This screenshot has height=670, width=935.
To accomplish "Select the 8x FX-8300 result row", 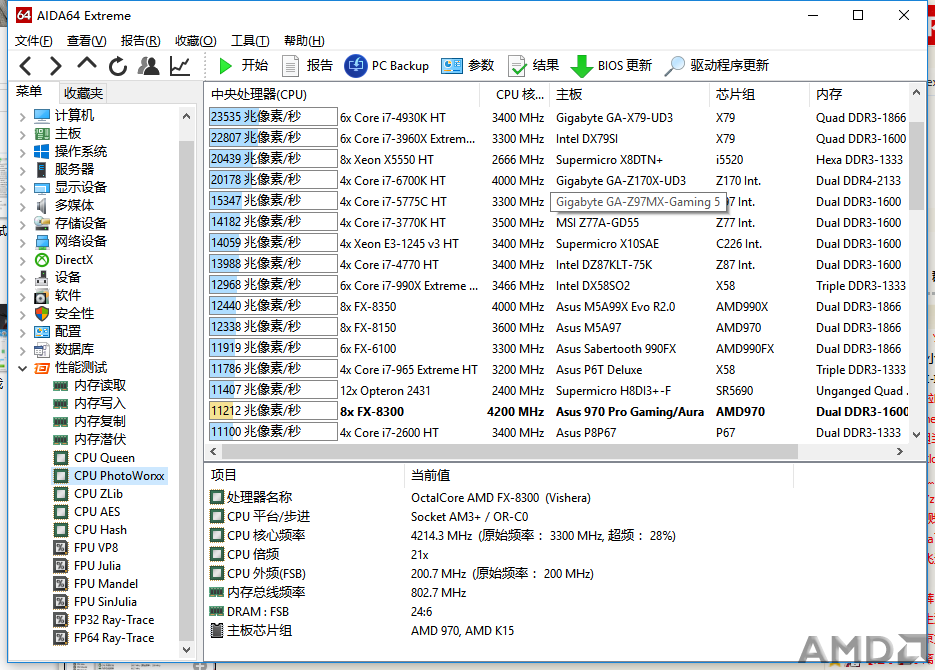I will (558, 412).
